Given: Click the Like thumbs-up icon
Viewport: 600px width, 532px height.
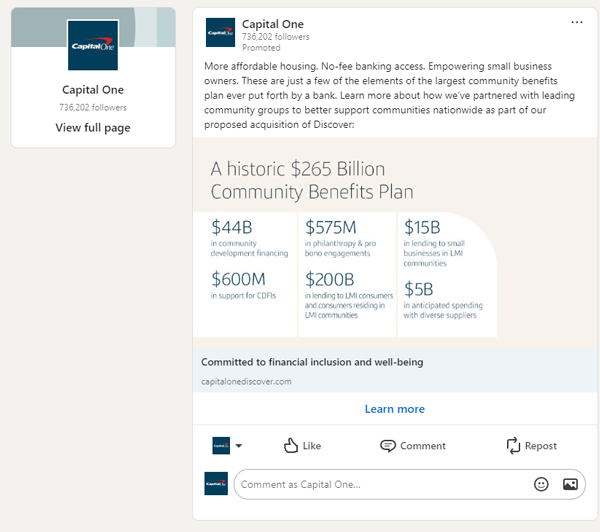Looking at the screenshot, I should pos(291,445).
